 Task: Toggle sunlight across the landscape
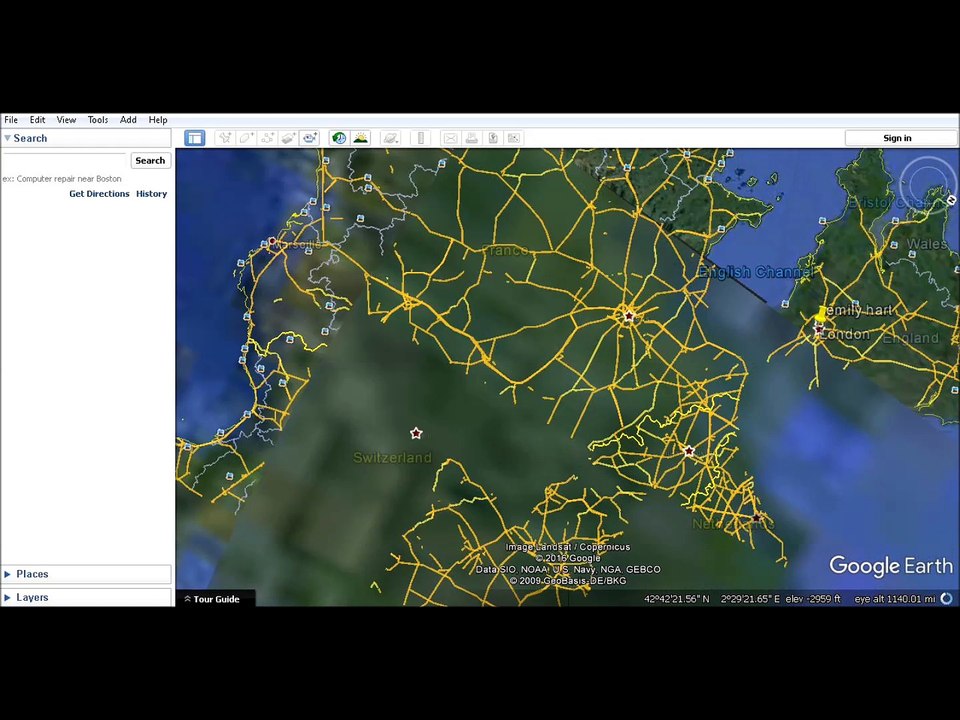point(361,138)
